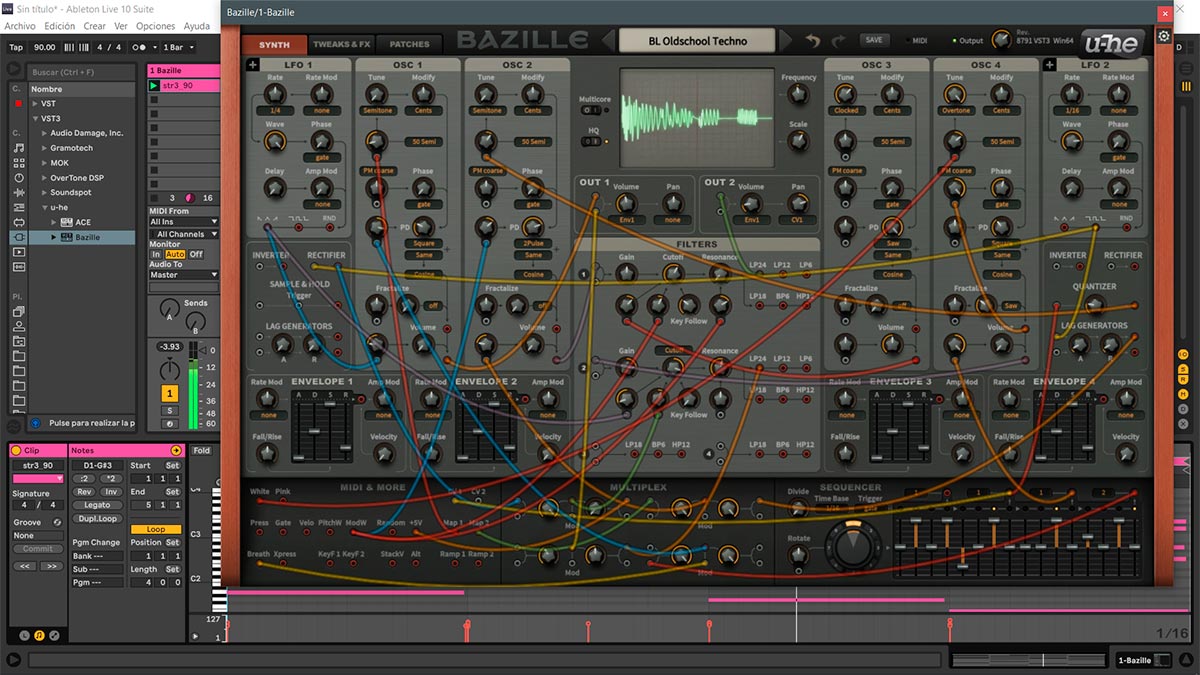Solo the Bazille track with S button
This screenshot has width=1200, height=675.
pyautogui.click(x=170, y=410)
